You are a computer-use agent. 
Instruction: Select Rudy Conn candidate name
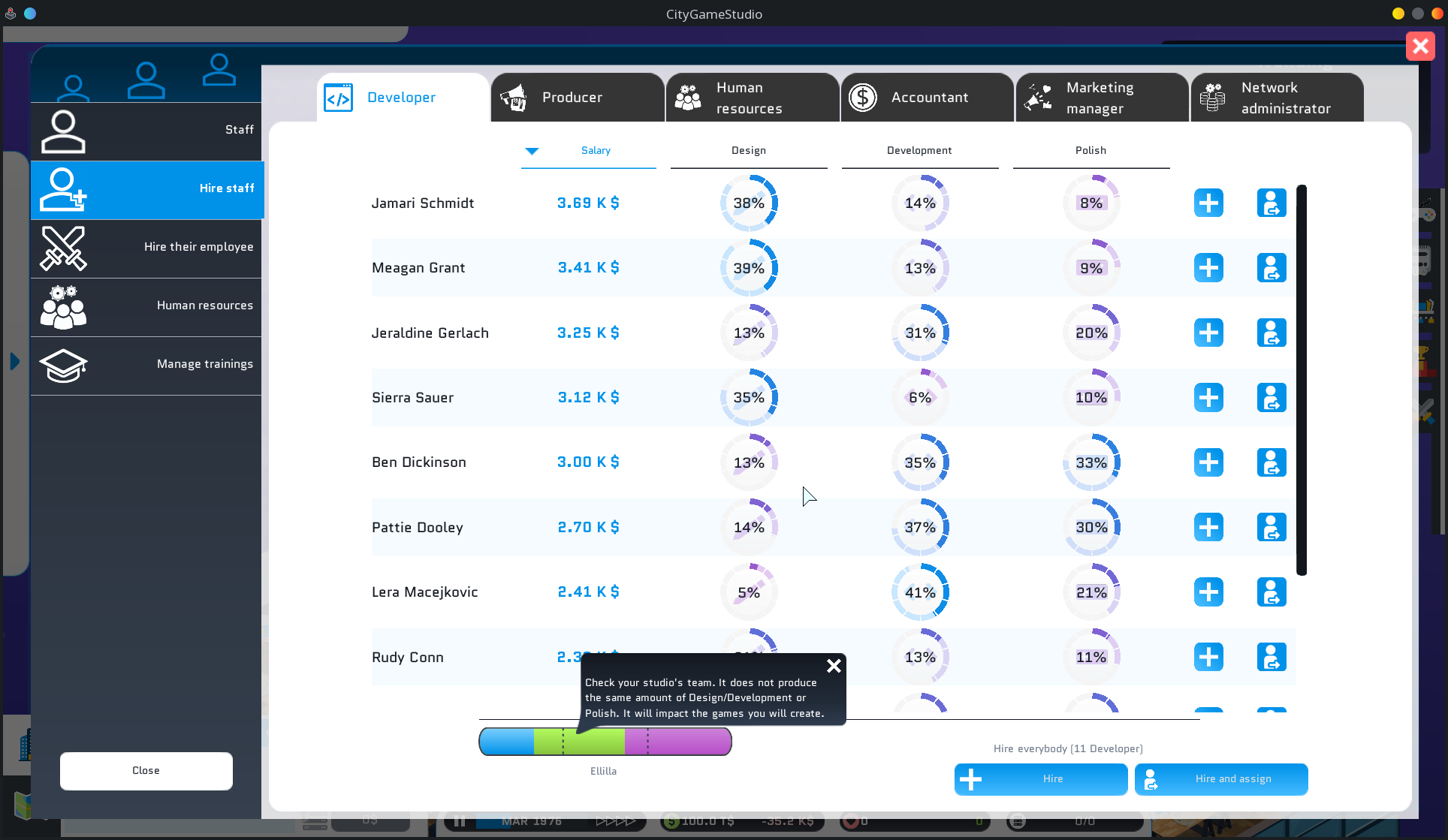(408, 658)
